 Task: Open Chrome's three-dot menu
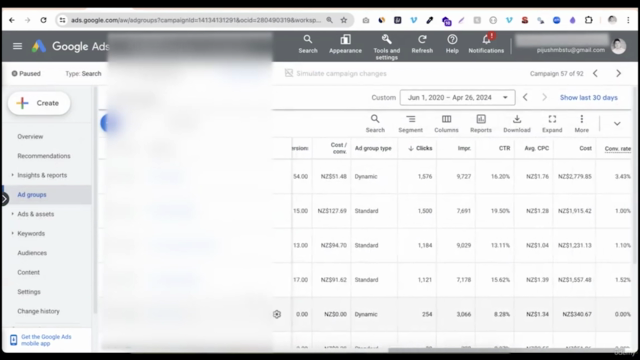[x=628, y=20]
